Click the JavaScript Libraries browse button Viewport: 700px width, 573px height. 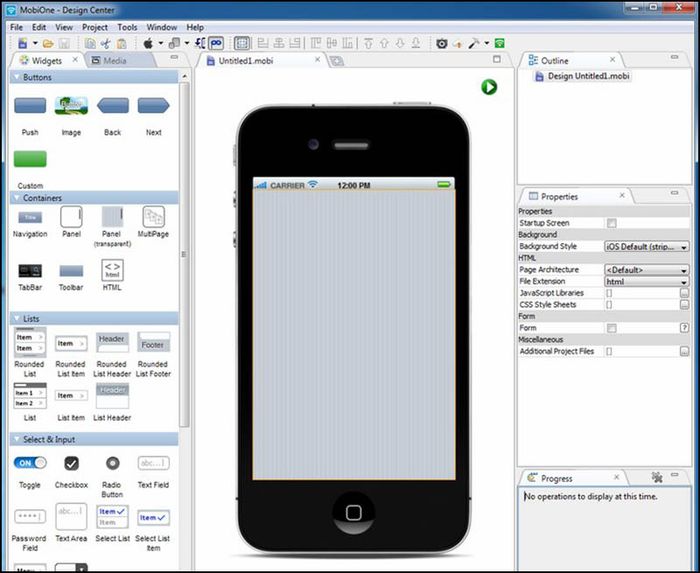pyautogui.click(x=684, y=293)
